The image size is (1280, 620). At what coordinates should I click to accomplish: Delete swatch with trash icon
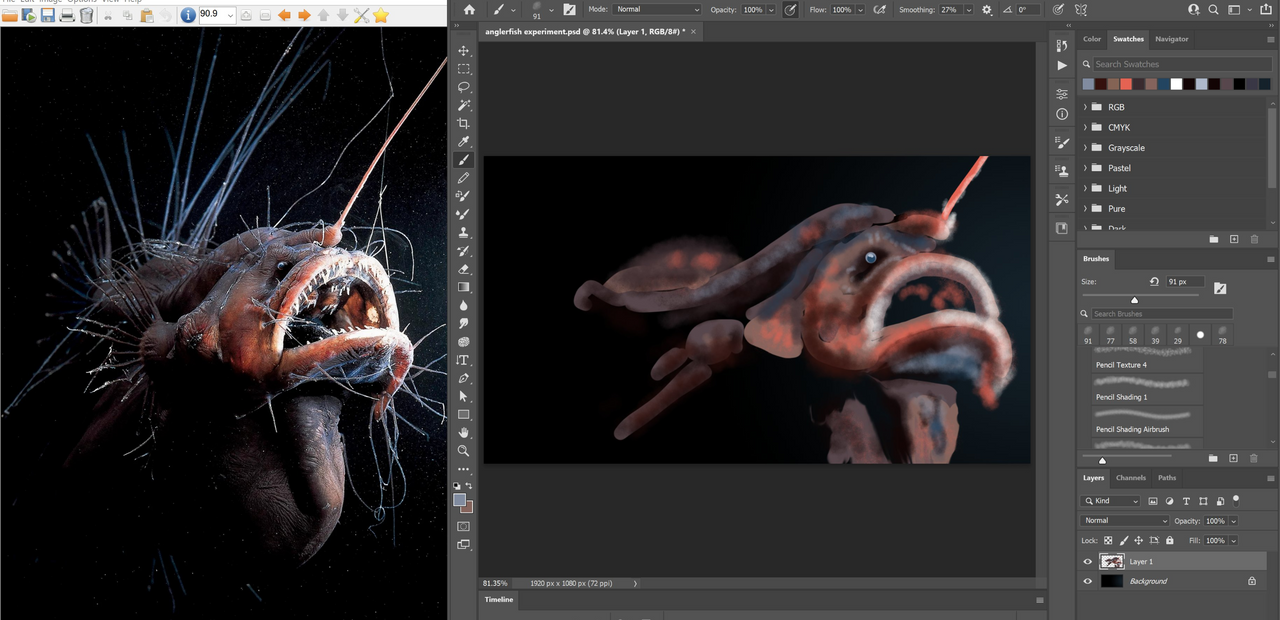1254,239
